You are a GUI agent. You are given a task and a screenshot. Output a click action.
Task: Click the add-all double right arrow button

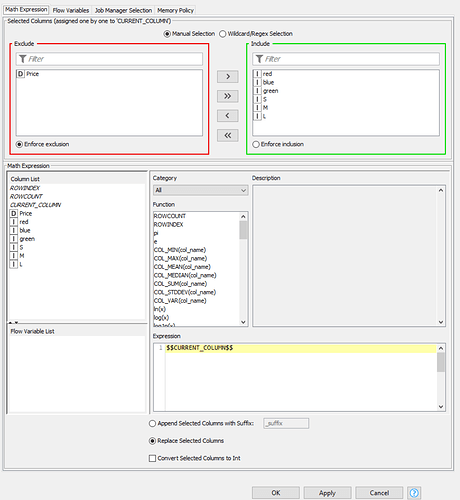(x=228, y=96)
